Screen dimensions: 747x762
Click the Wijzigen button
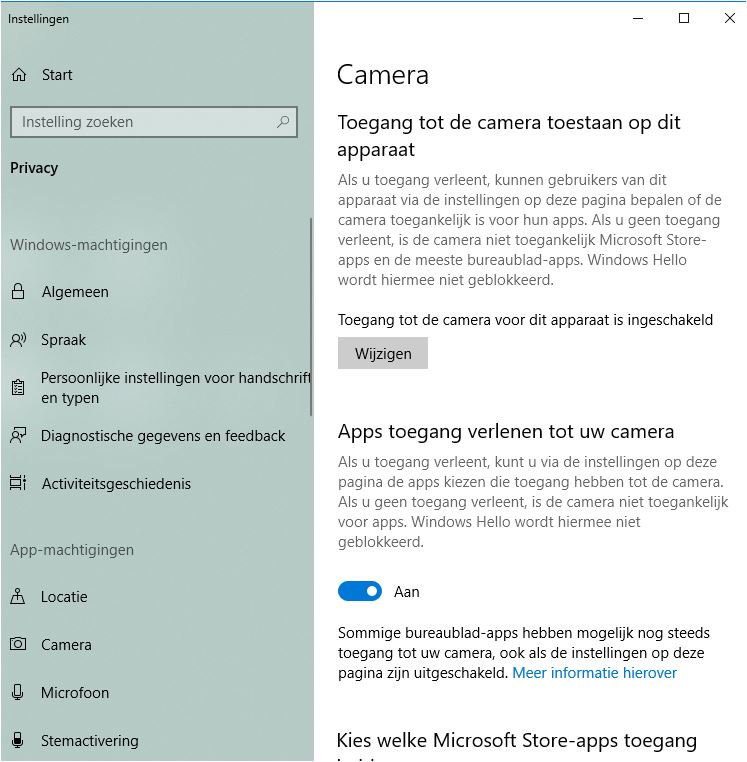click(383, 353)
